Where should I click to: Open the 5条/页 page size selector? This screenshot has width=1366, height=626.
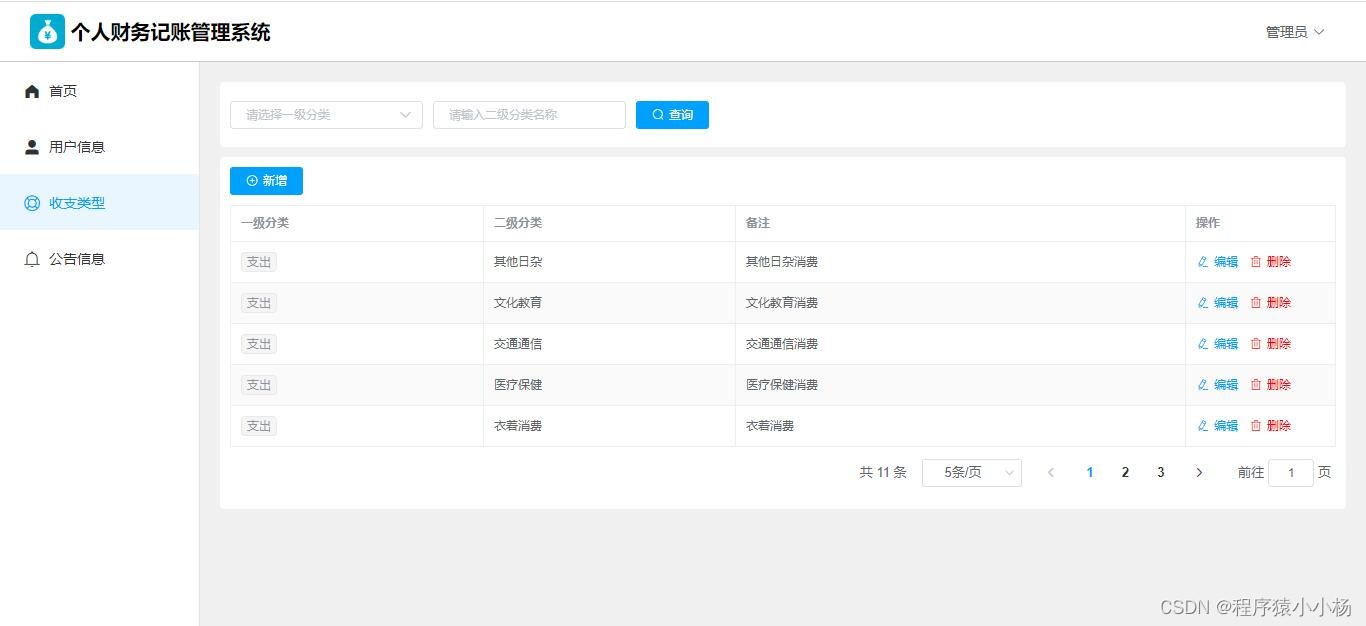pos(972,473)
